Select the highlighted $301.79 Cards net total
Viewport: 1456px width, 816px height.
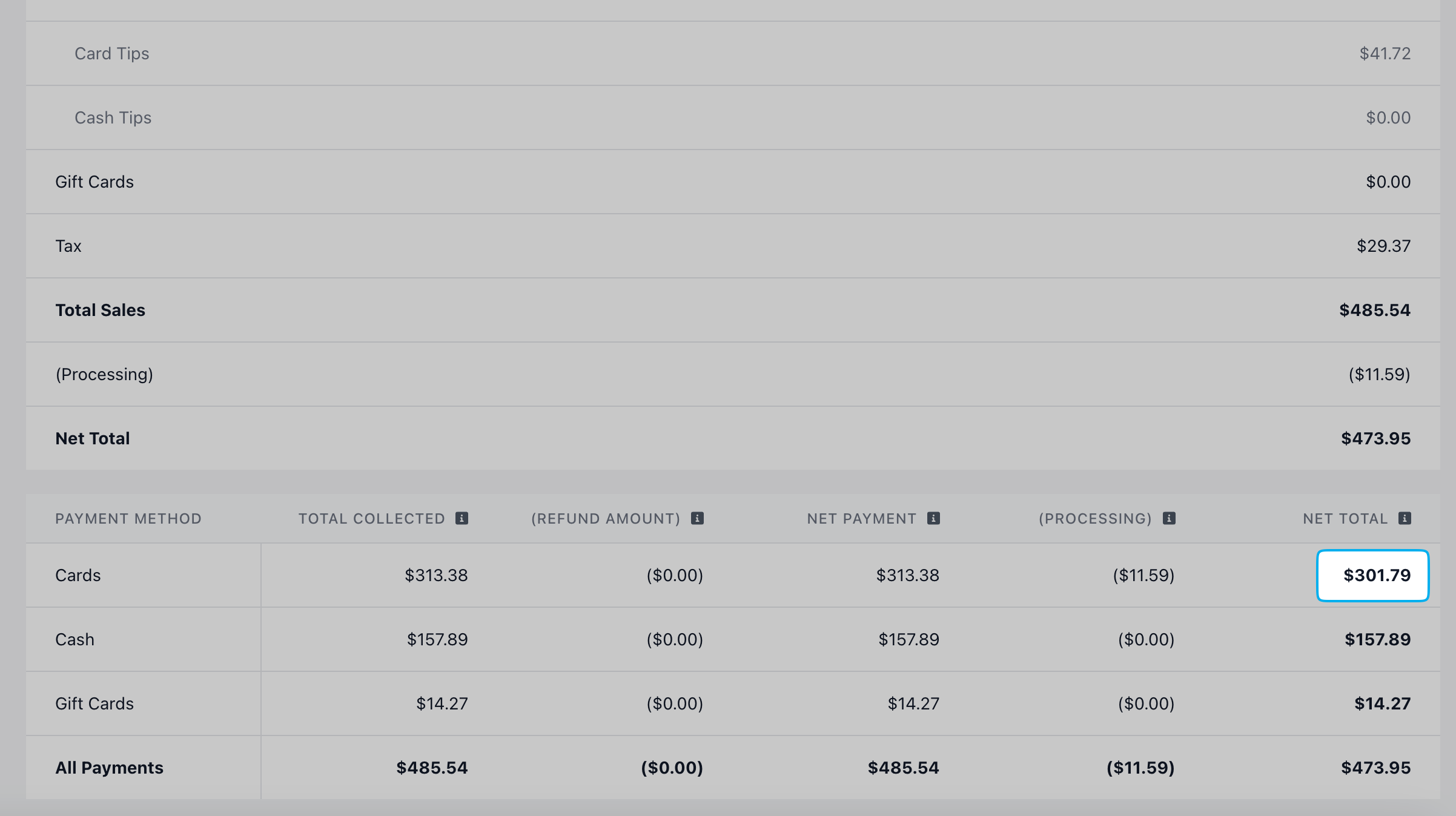point(1373,575)
